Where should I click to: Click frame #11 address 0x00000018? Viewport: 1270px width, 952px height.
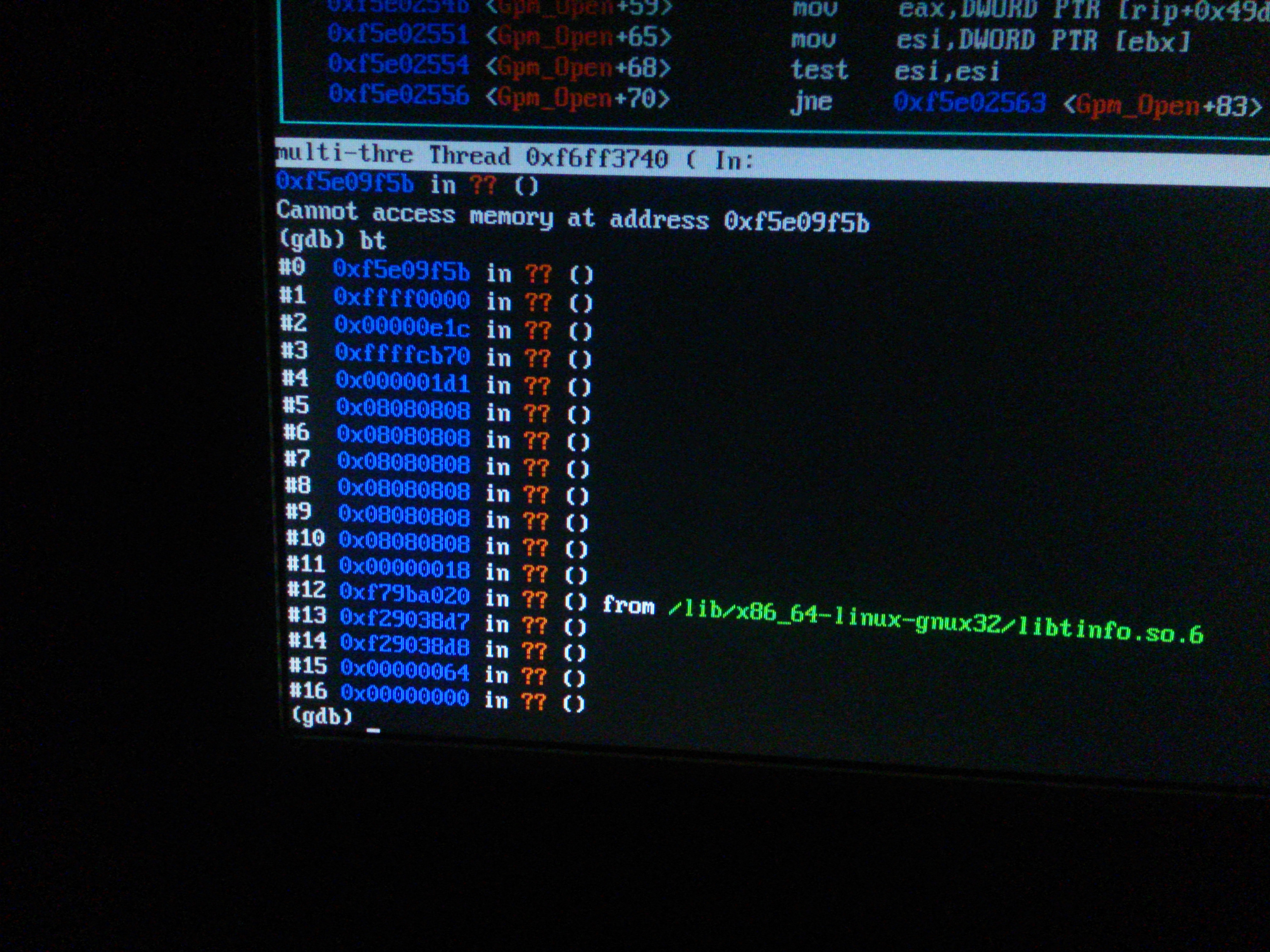404,568
